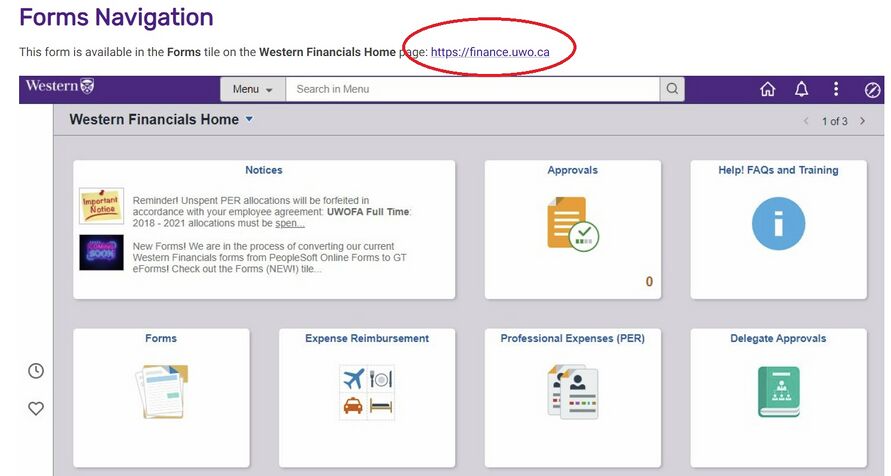This screenshot has height=476, width=891.
Task: Go to Home via house icon
Action: point(768,89)
